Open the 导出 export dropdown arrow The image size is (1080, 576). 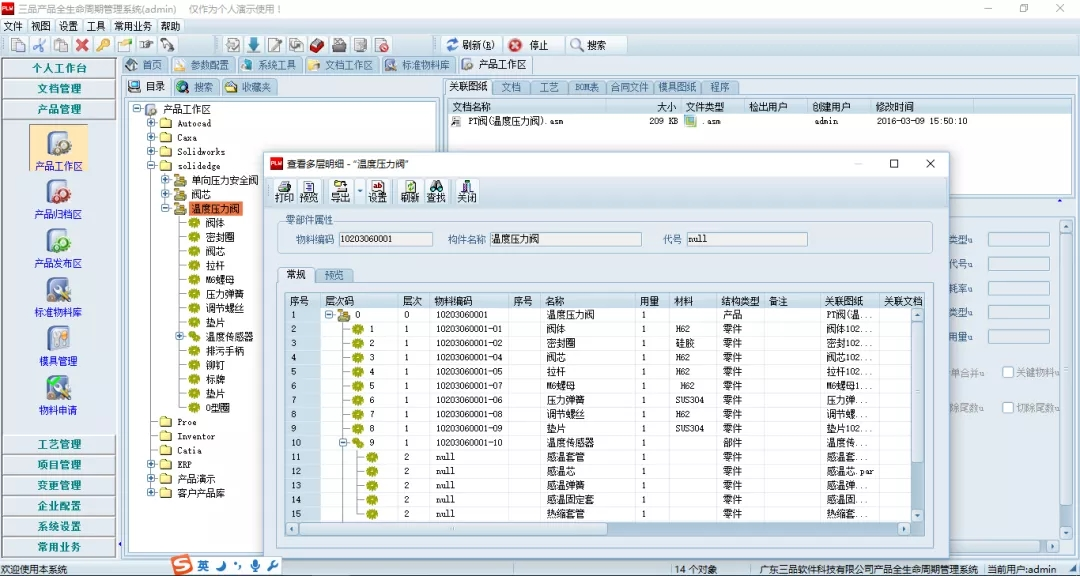(x=359, y=191)
